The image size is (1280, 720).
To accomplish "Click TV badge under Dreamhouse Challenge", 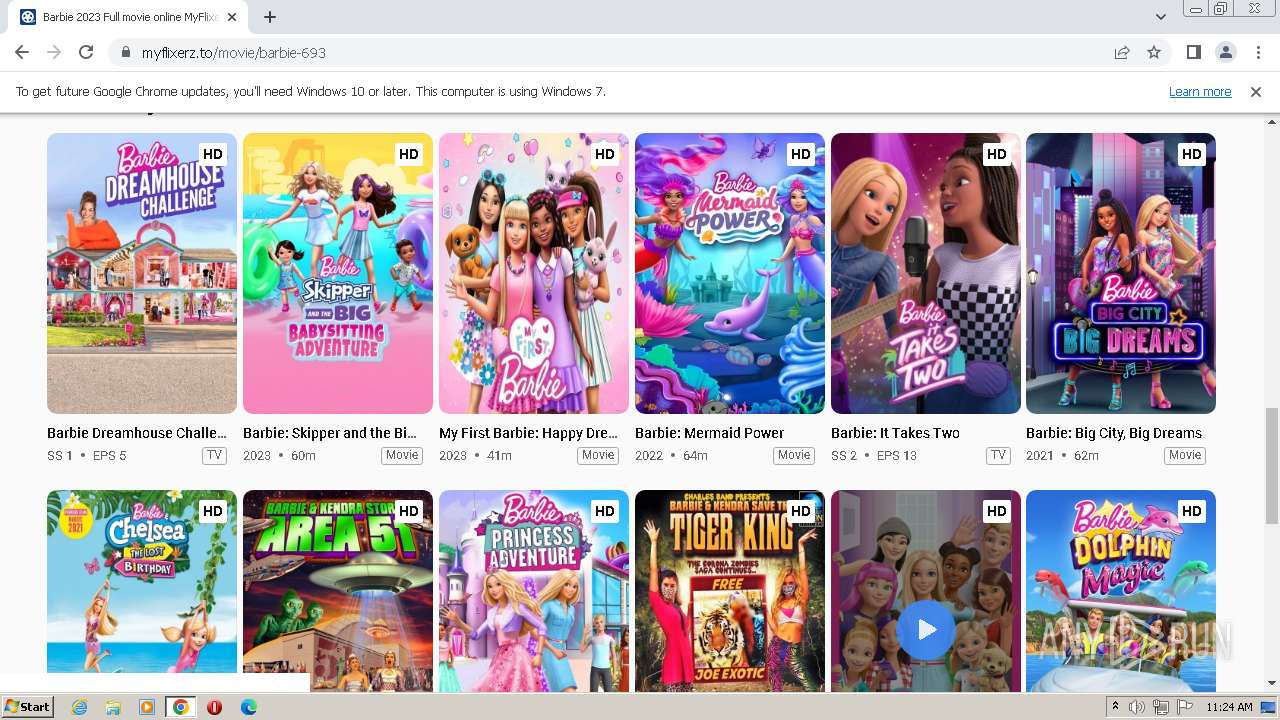I will (x=214, y=456).
